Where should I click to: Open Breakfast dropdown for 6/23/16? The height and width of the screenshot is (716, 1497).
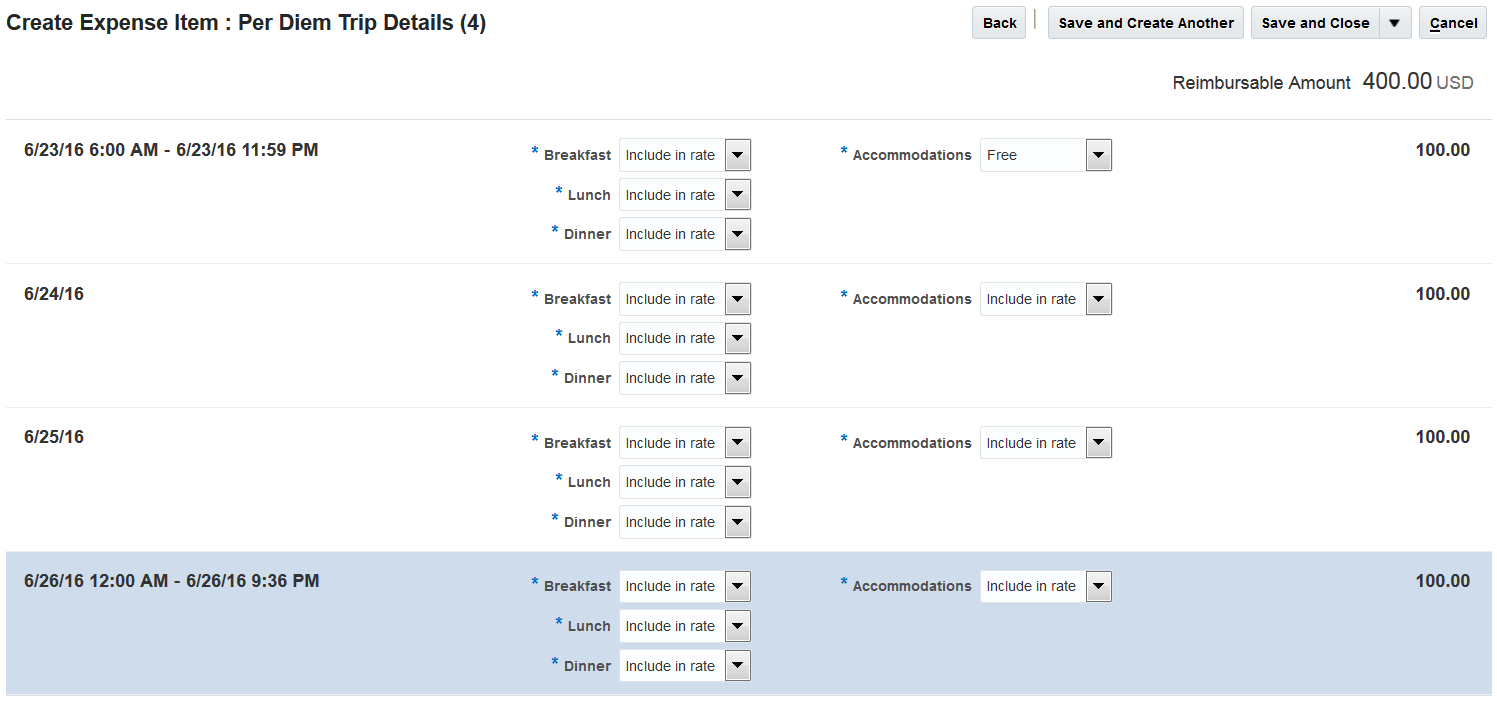pyautogui.click(x=737, y=155)
